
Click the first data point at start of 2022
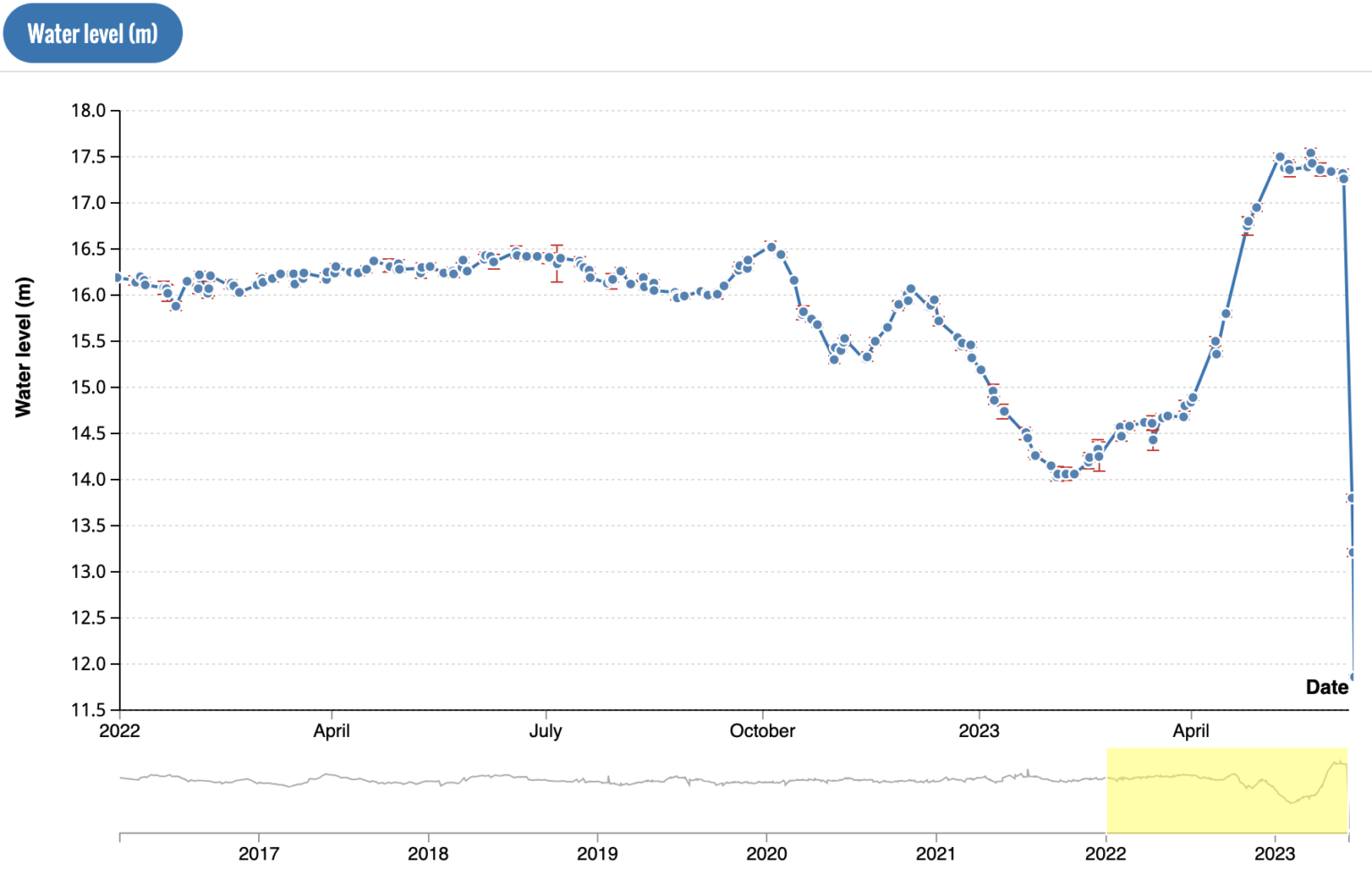(119, 278)
